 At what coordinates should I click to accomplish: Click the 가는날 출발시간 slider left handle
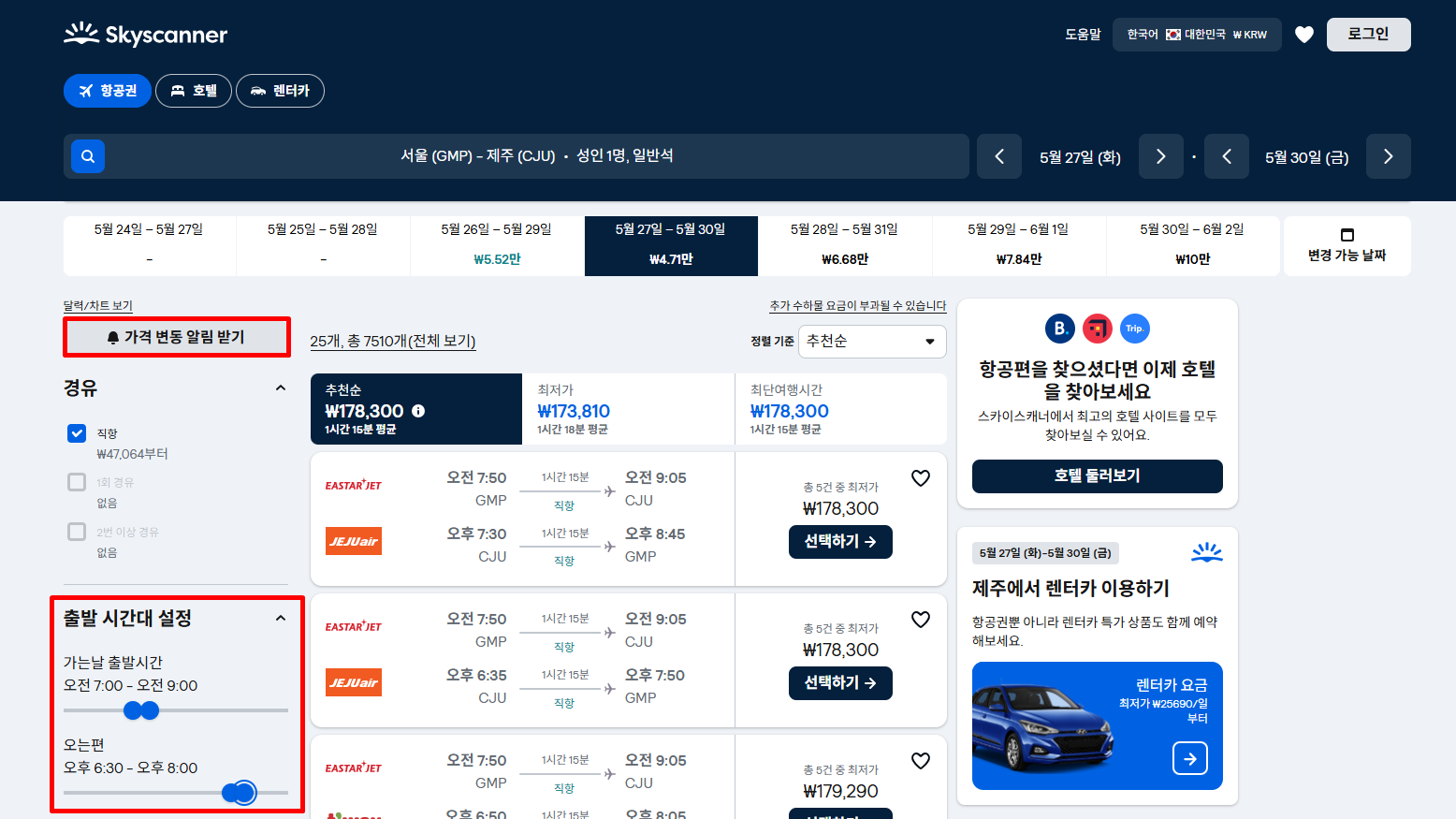pyautogui.click(x=133, y=710)
